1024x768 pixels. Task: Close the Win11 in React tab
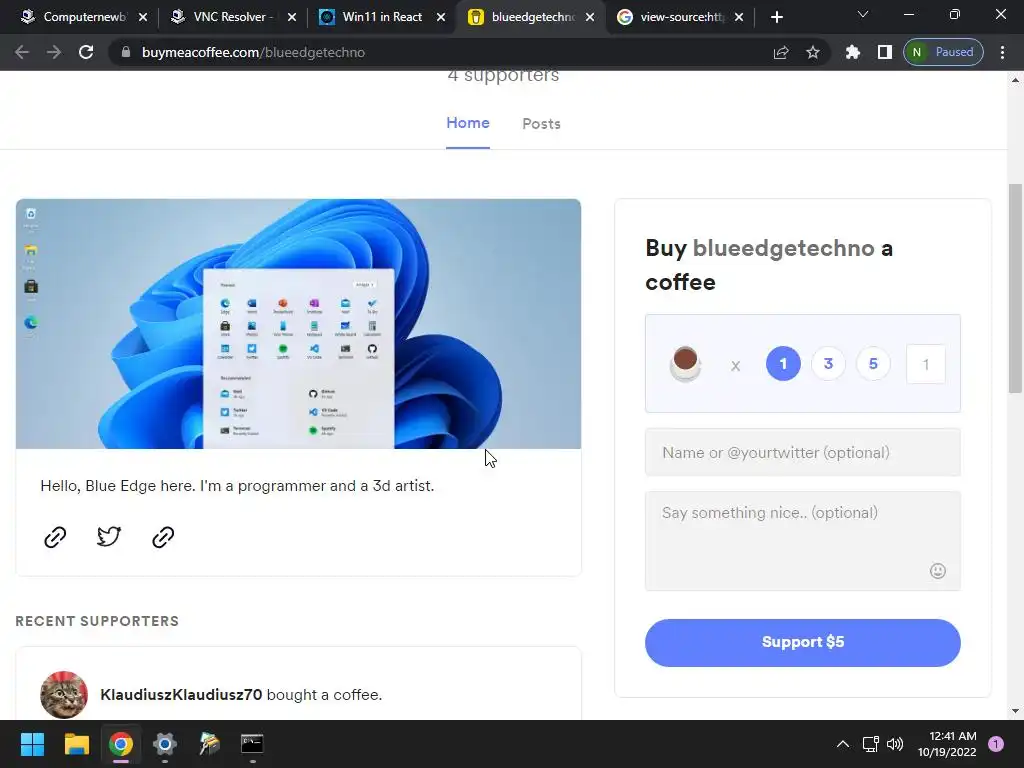click(441, 17)
